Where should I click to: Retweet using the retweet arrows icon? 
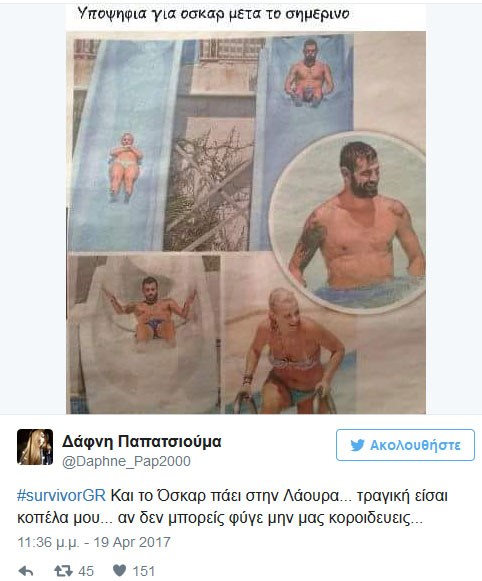tap(63, 571)
